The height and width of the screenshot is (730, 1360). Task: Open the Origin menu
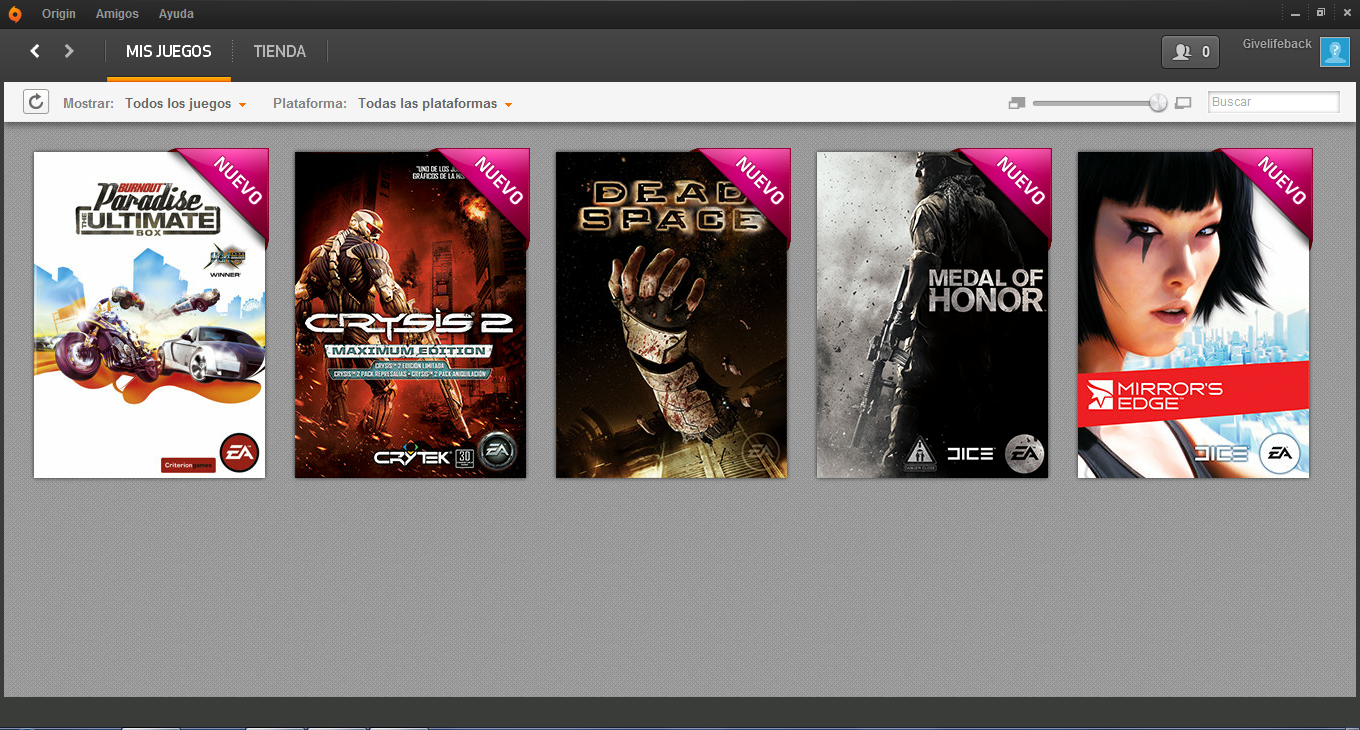click(59, 14)
